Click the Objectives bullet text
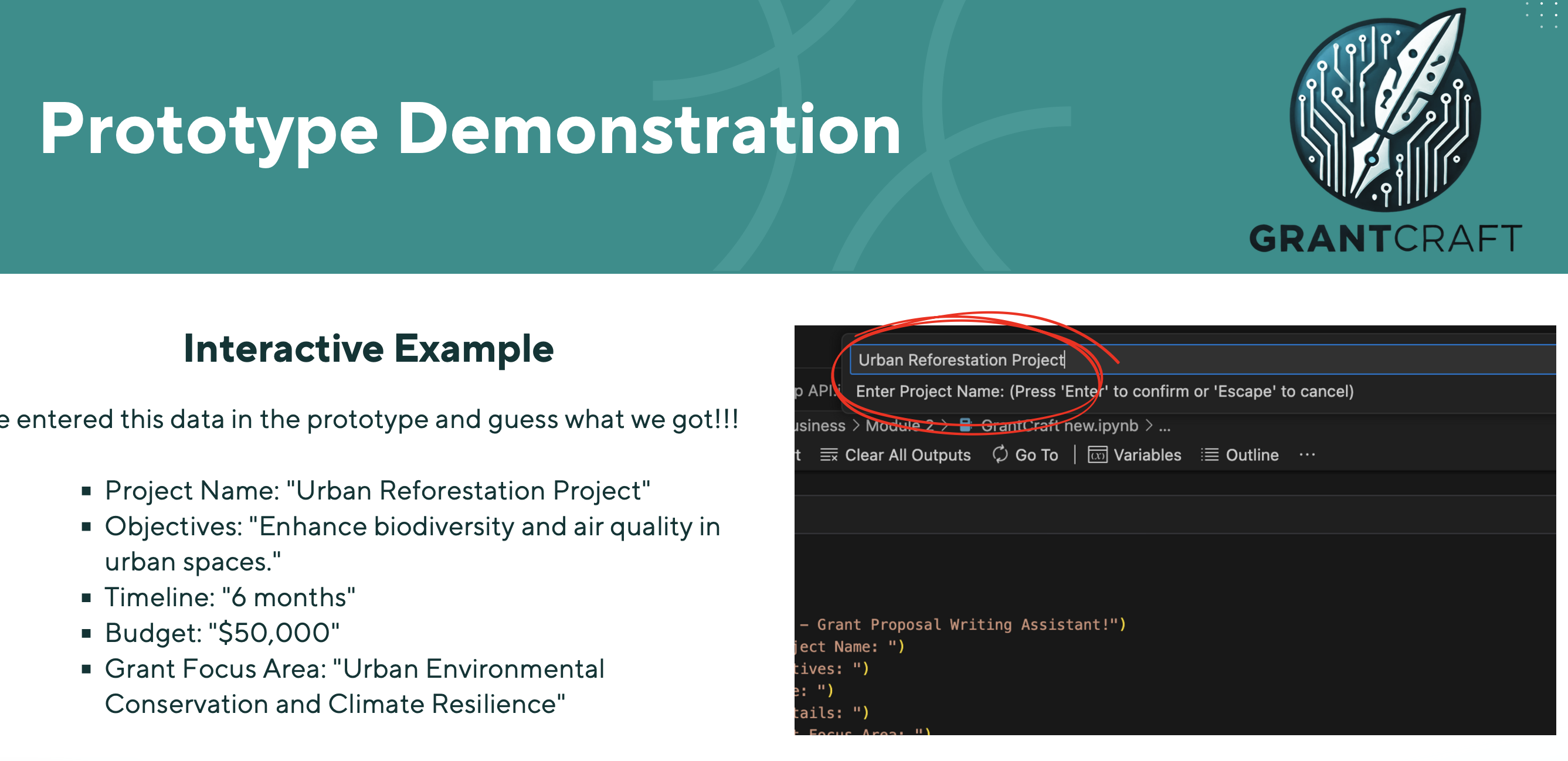Screen dimensions: 1568x761 (412, 543)
